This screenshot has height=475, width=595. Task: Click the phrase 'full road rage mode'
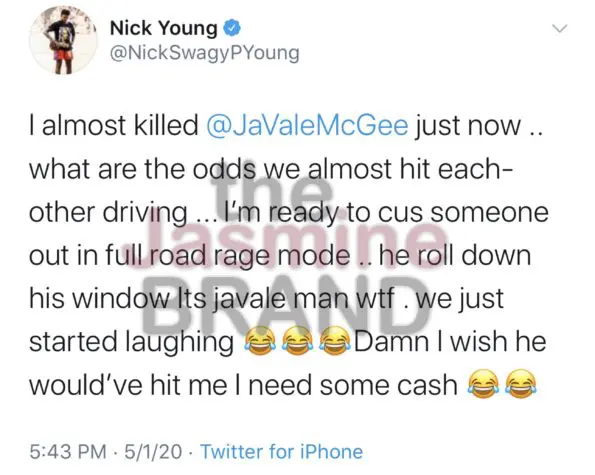pyautogui.click(x=227, y=256)
